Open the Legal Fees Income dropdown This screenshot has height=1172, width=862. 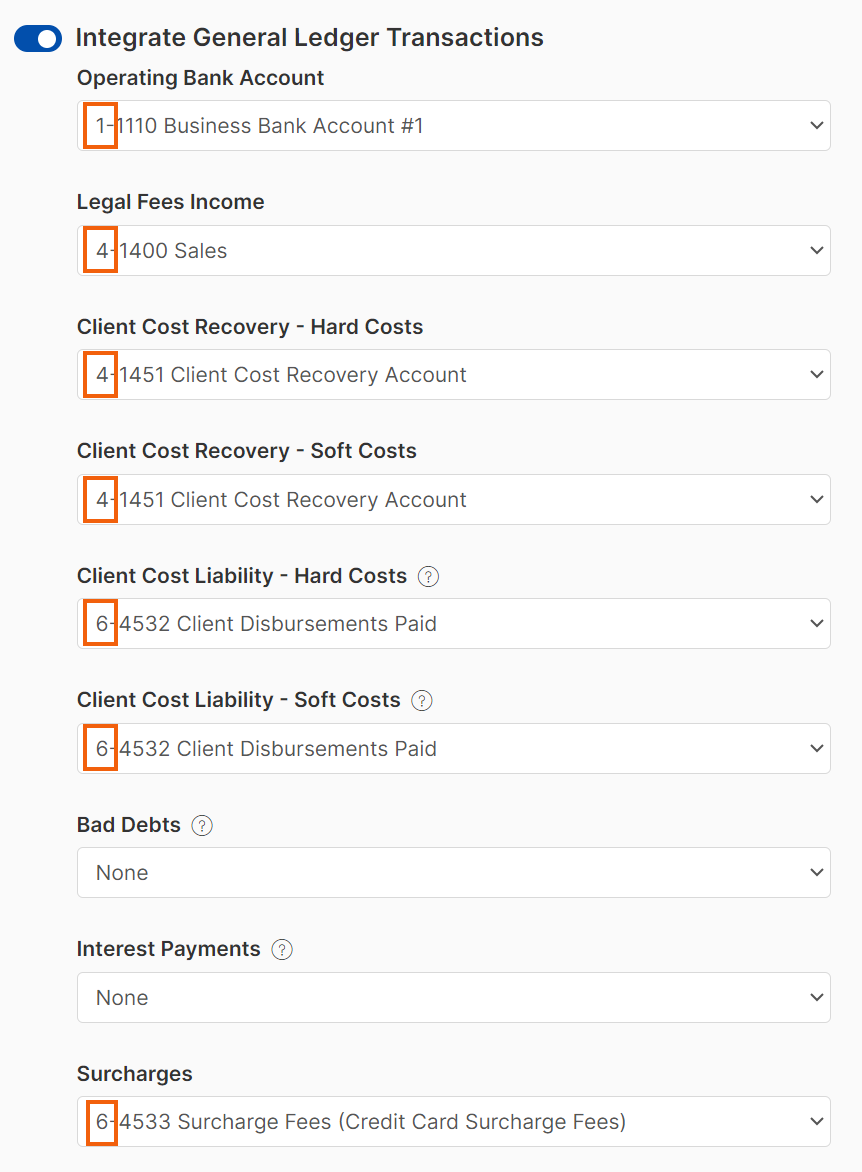pos(454,250)
